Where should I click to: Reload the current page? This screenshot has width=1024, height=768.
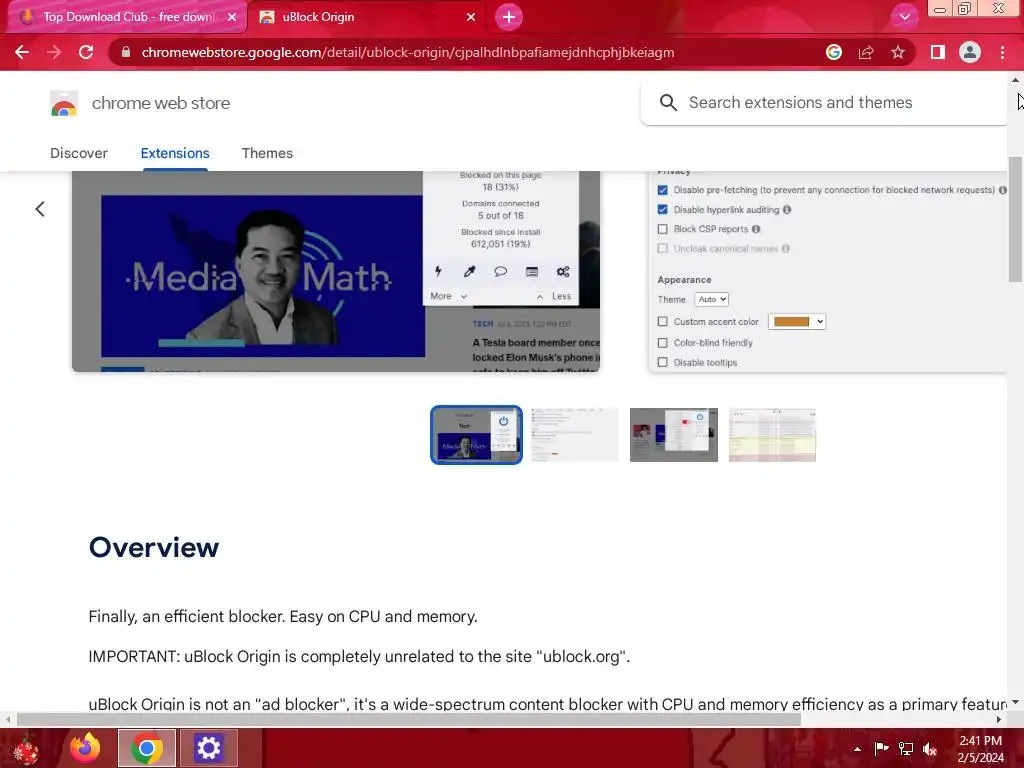(x=86, y=52)
